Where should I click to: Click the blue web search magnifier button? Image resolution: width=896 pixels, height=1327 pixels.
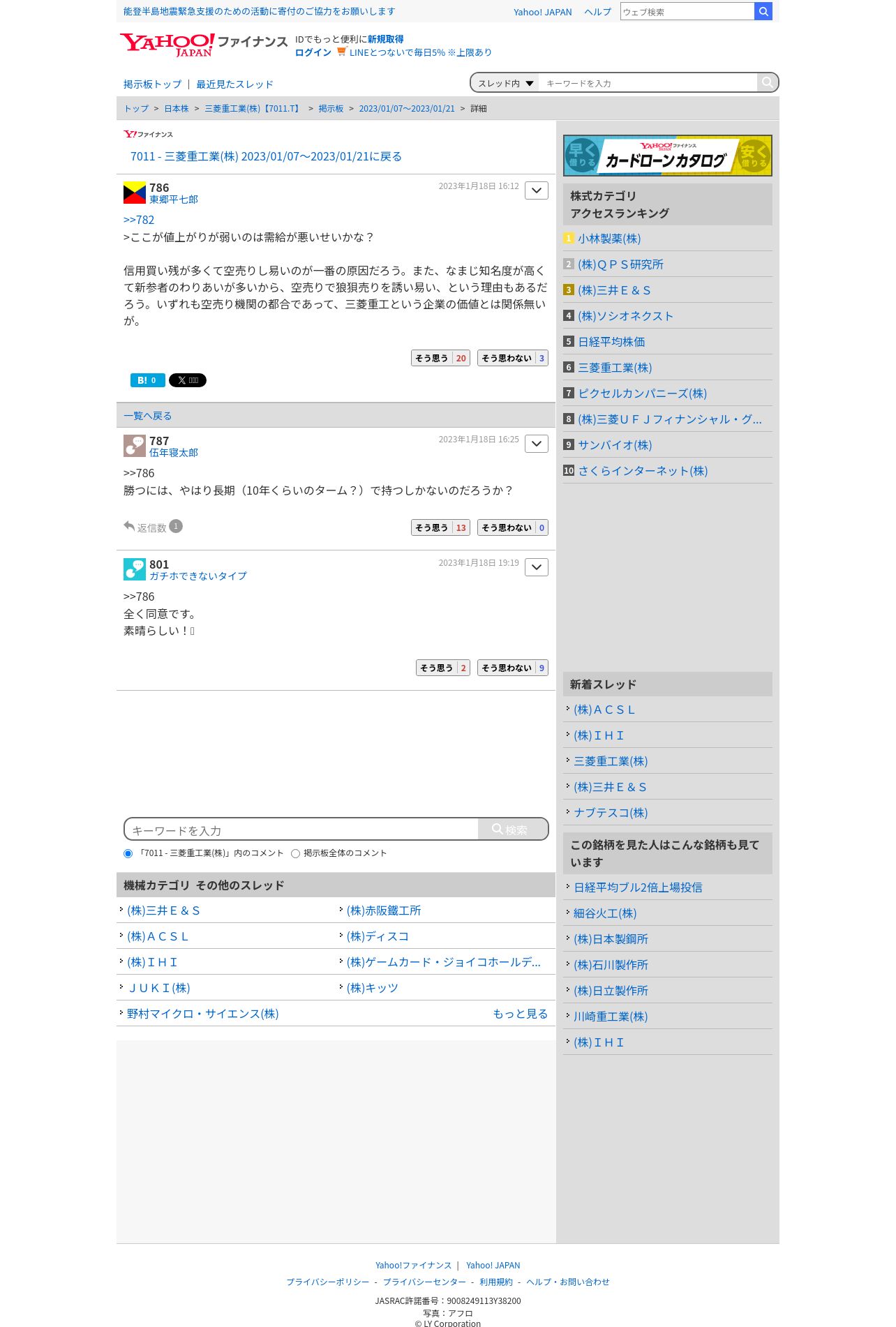point(763,11)
